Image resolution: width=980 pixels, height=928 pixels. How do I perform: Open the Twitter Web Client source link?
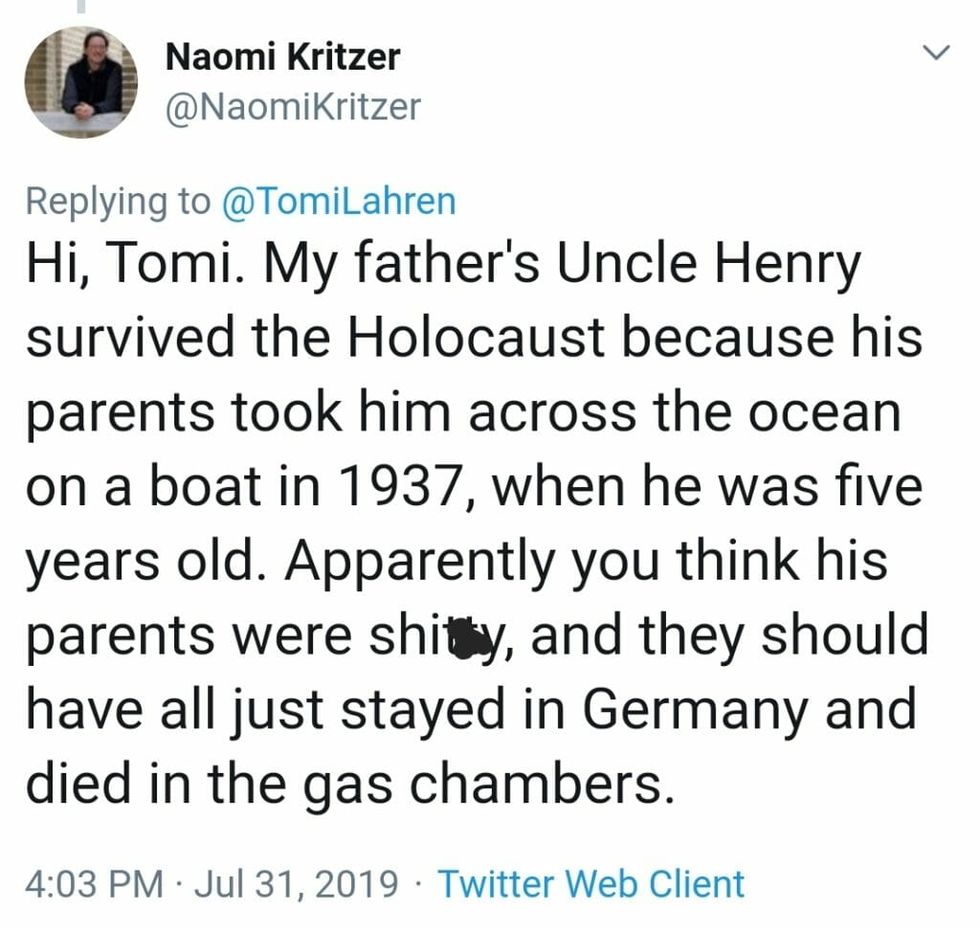[591, 884]
